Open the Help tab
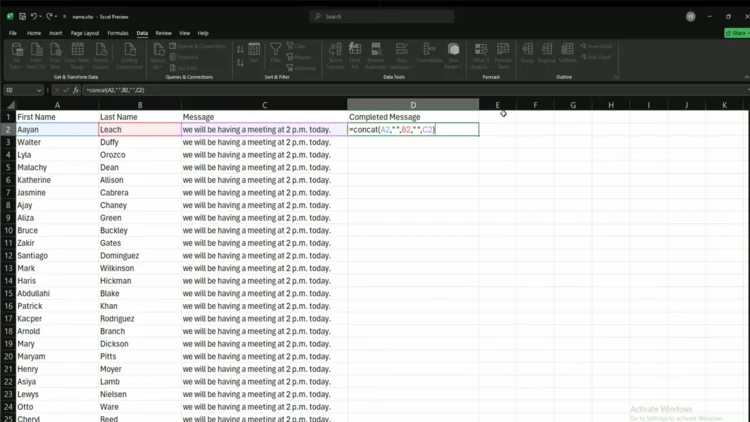This screenshot has width=750, height=422. pos(203,33)
